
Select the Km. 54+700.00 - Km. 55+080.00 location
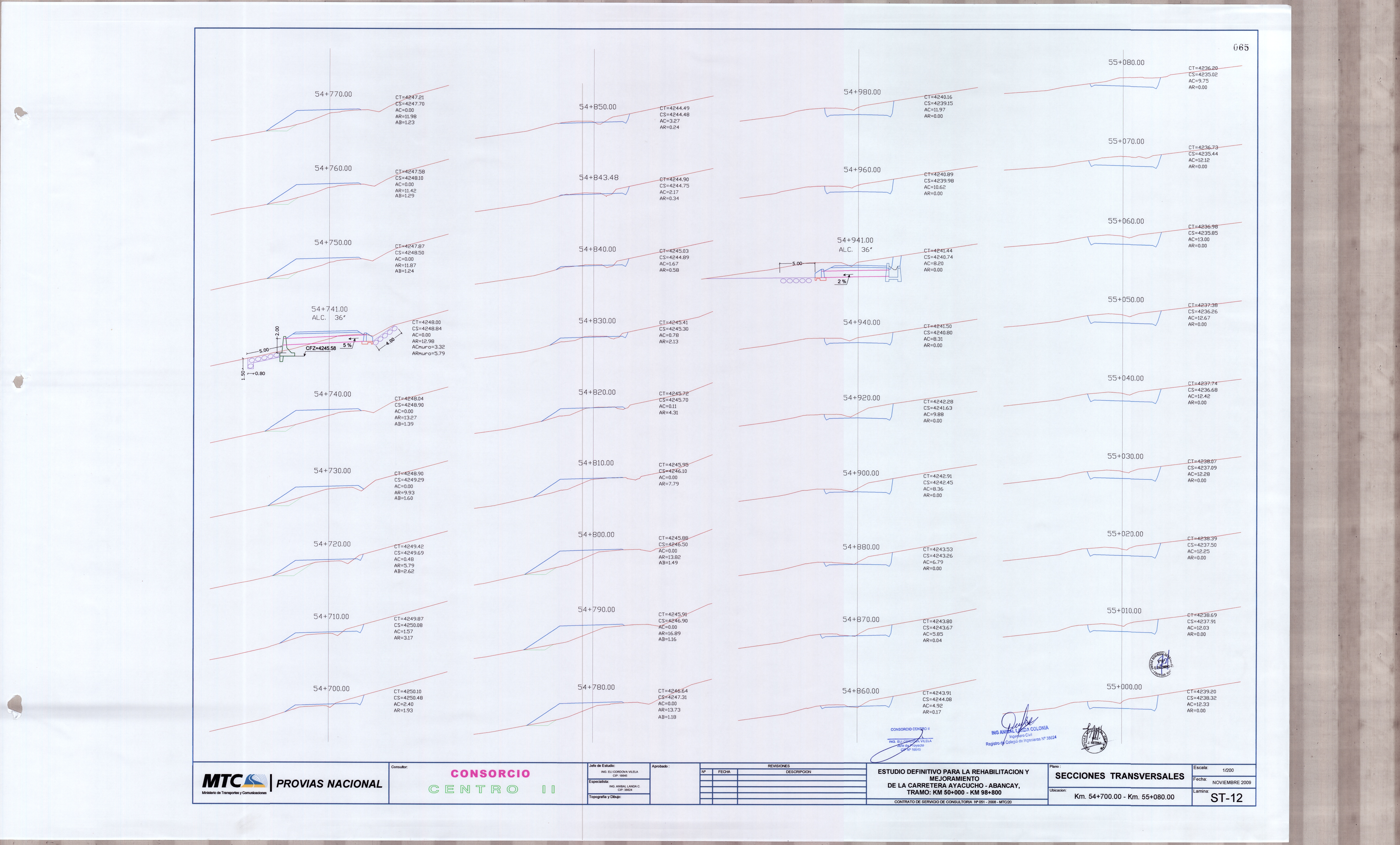(1124, 797)
